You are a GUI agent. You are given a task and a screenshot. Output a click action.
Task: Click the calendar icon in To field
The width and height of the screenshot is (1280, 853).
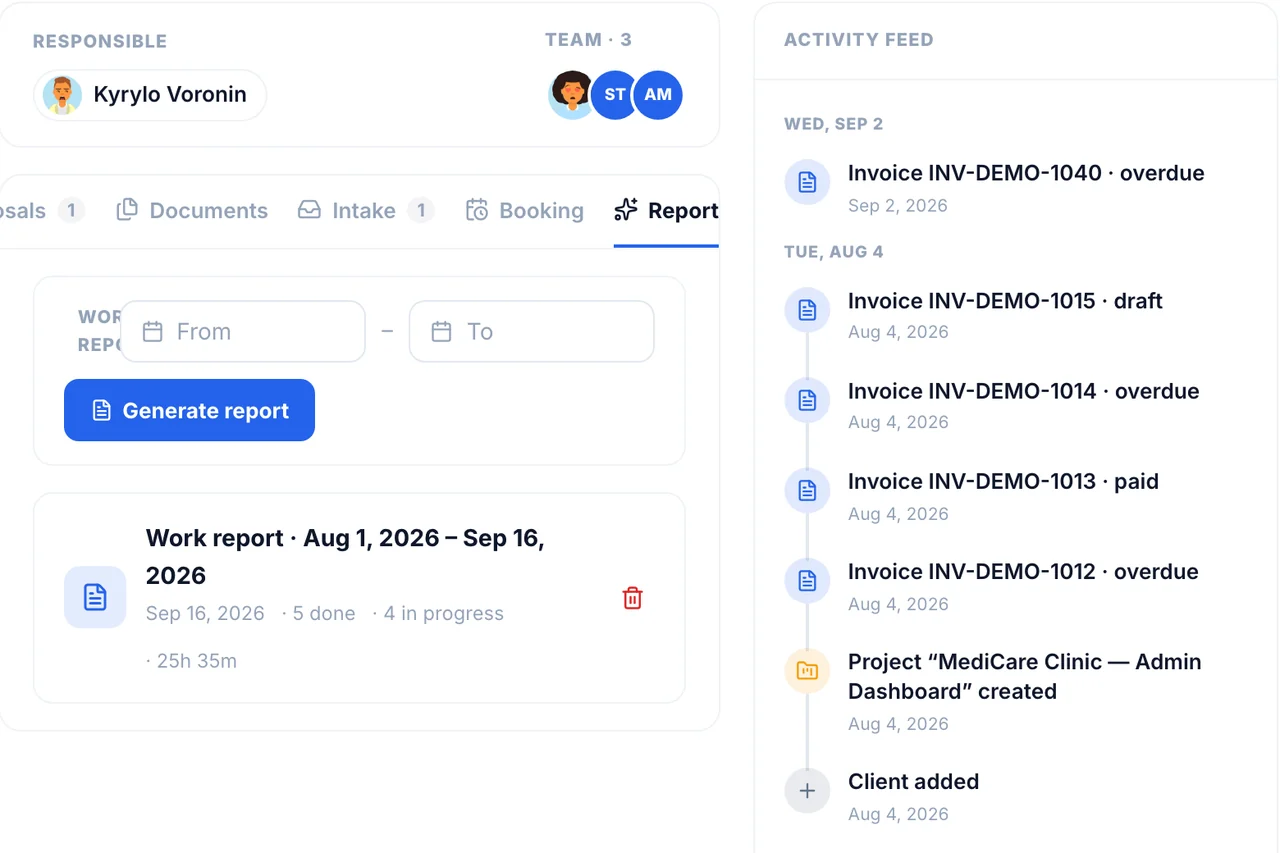coord(441,332)
